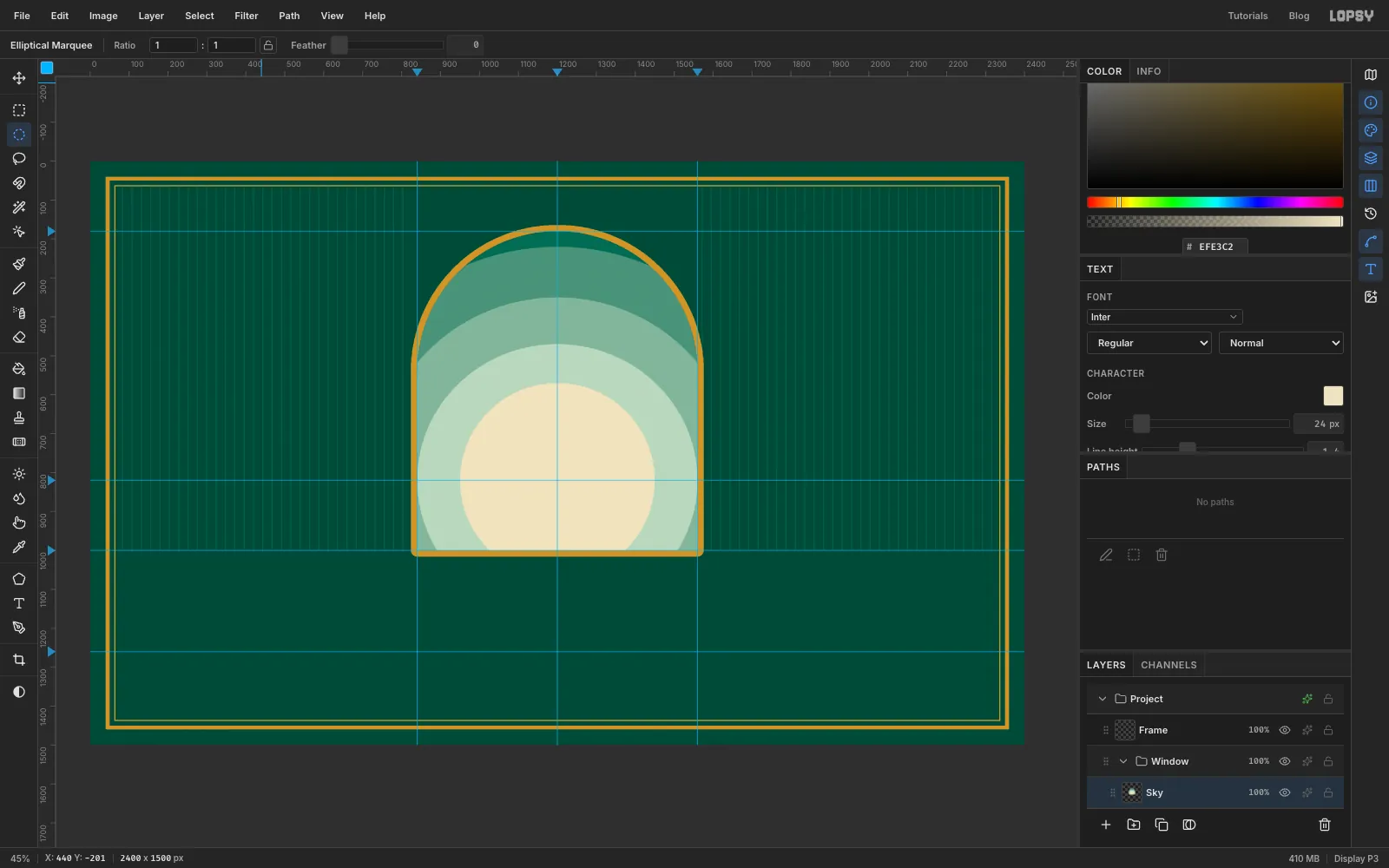Click the hex color field EFE3C2
The width and height of the screenshot is (1389, 868).
1215,247
